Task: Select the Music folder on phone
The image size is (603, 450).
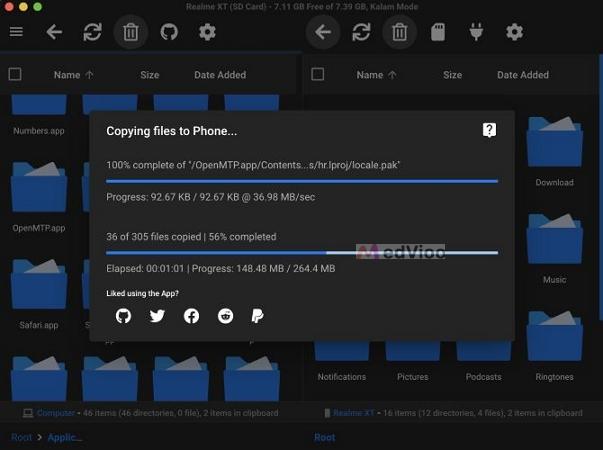Action: tap(554, 249)
